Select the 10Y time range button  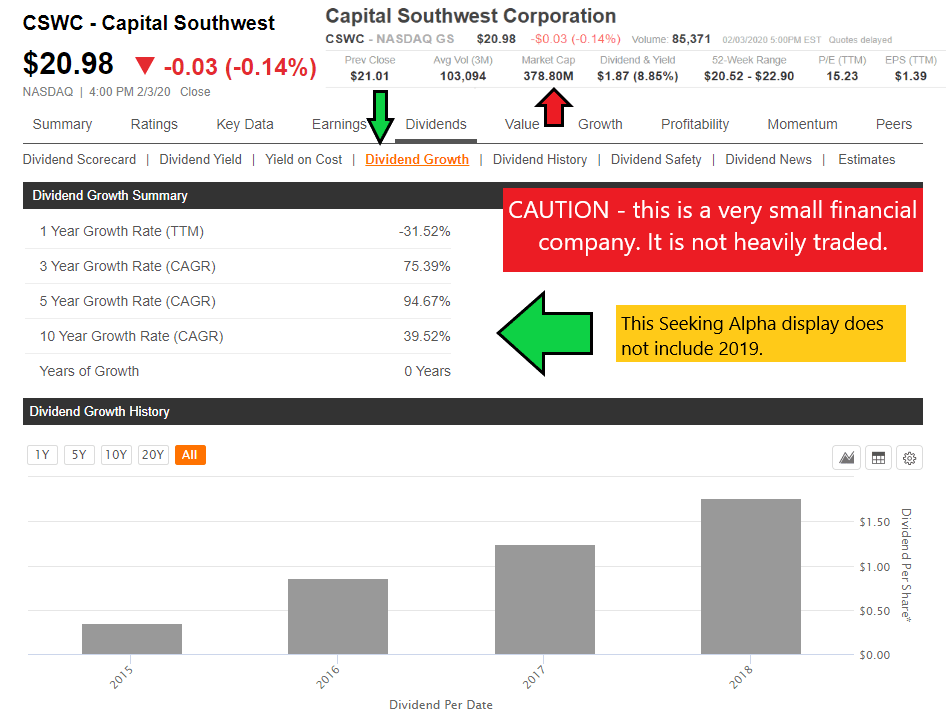click(116, 455)
